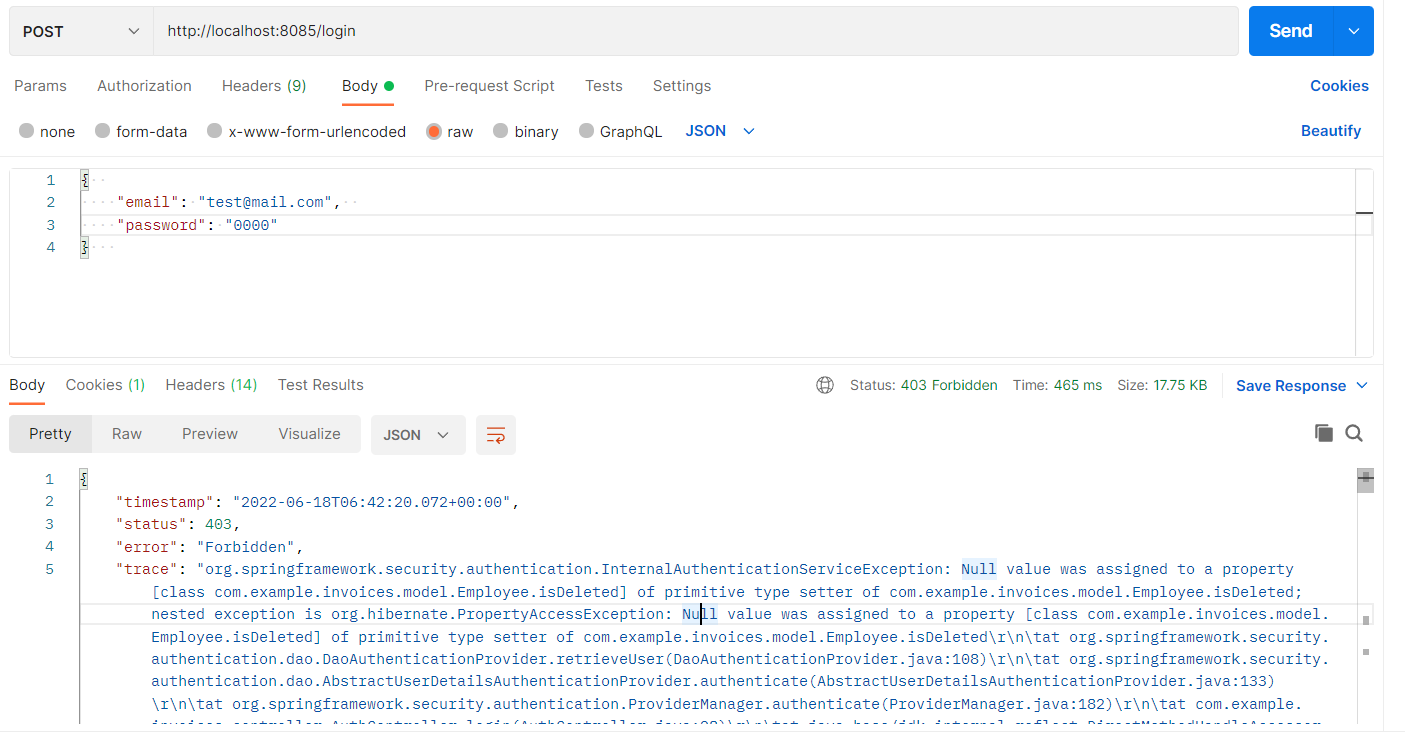Click the Beautify link
1405x732 pixels.
(x=1331, y=131)
